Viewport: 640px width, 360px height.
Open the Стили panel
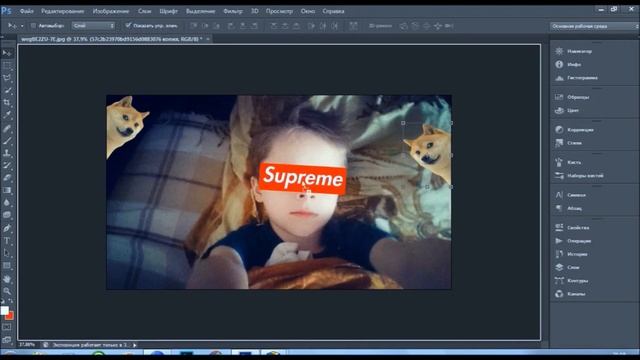click(568, 143)
